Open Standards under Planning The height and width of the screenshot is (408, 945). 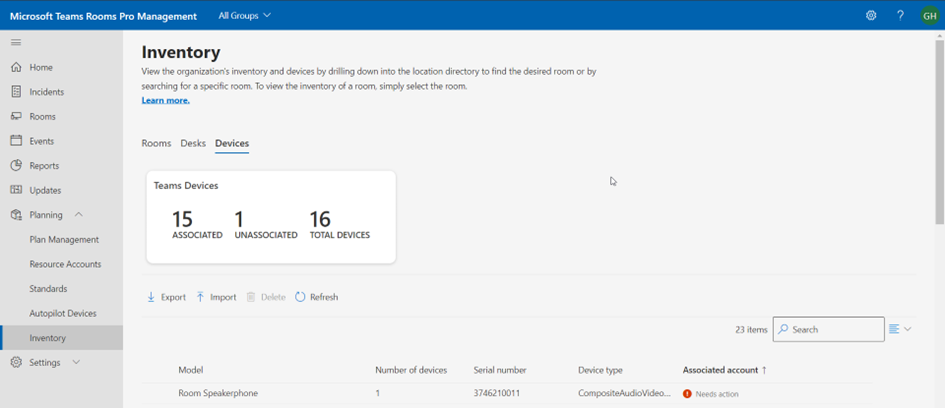48,289
